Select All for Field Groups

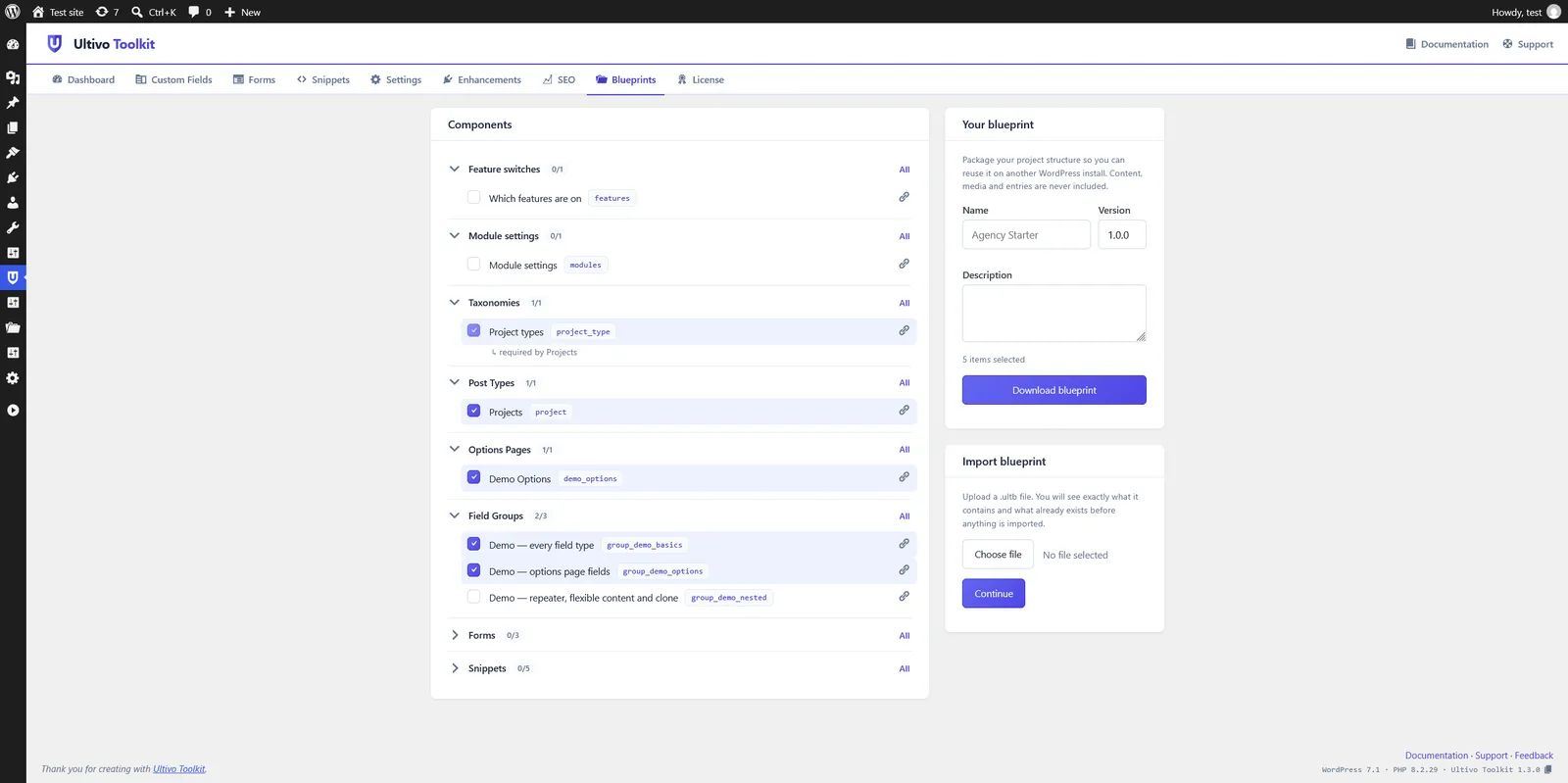[905, 516]
